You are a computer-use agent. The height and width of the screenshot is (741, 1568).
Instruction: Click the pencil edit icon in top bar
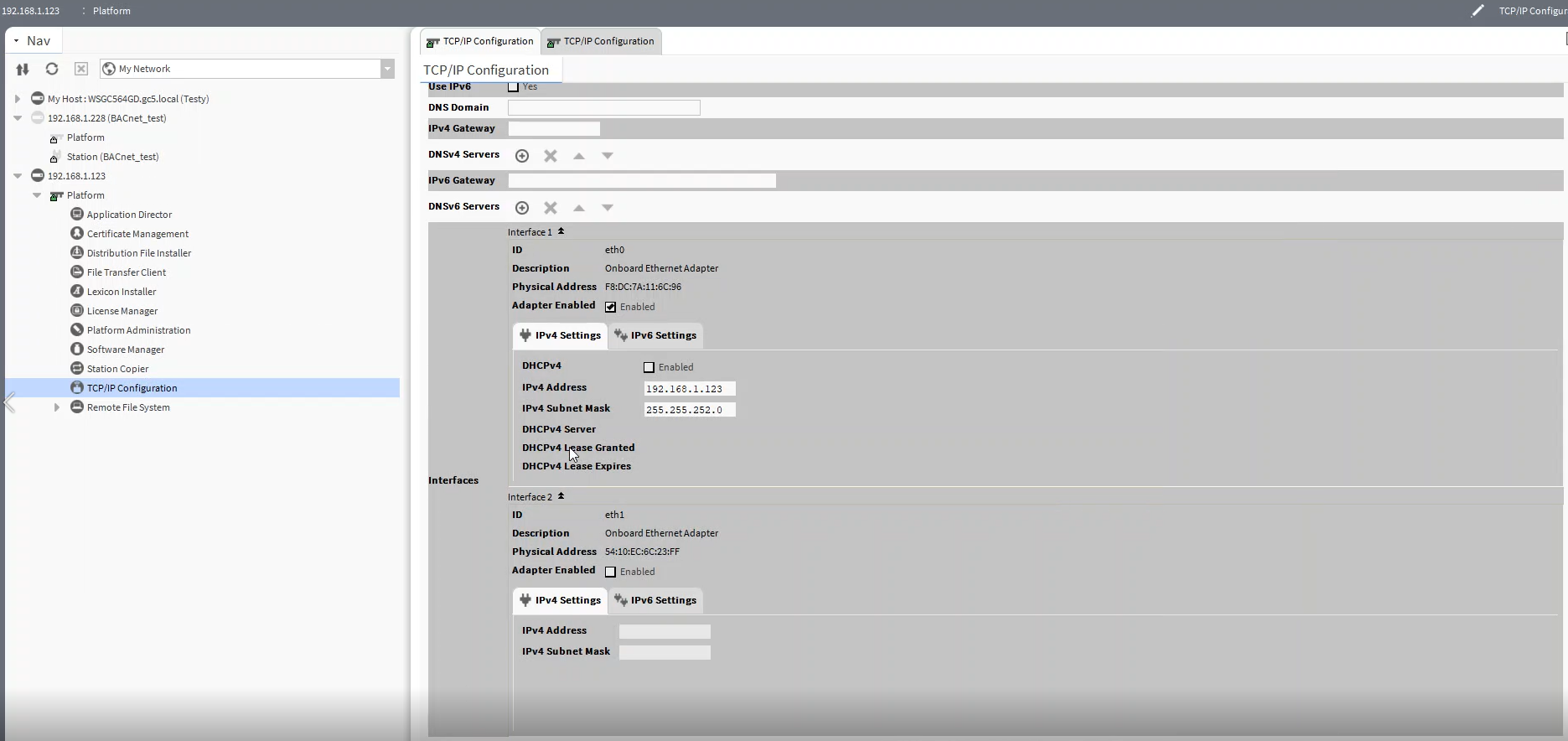tap(1477, 11)
